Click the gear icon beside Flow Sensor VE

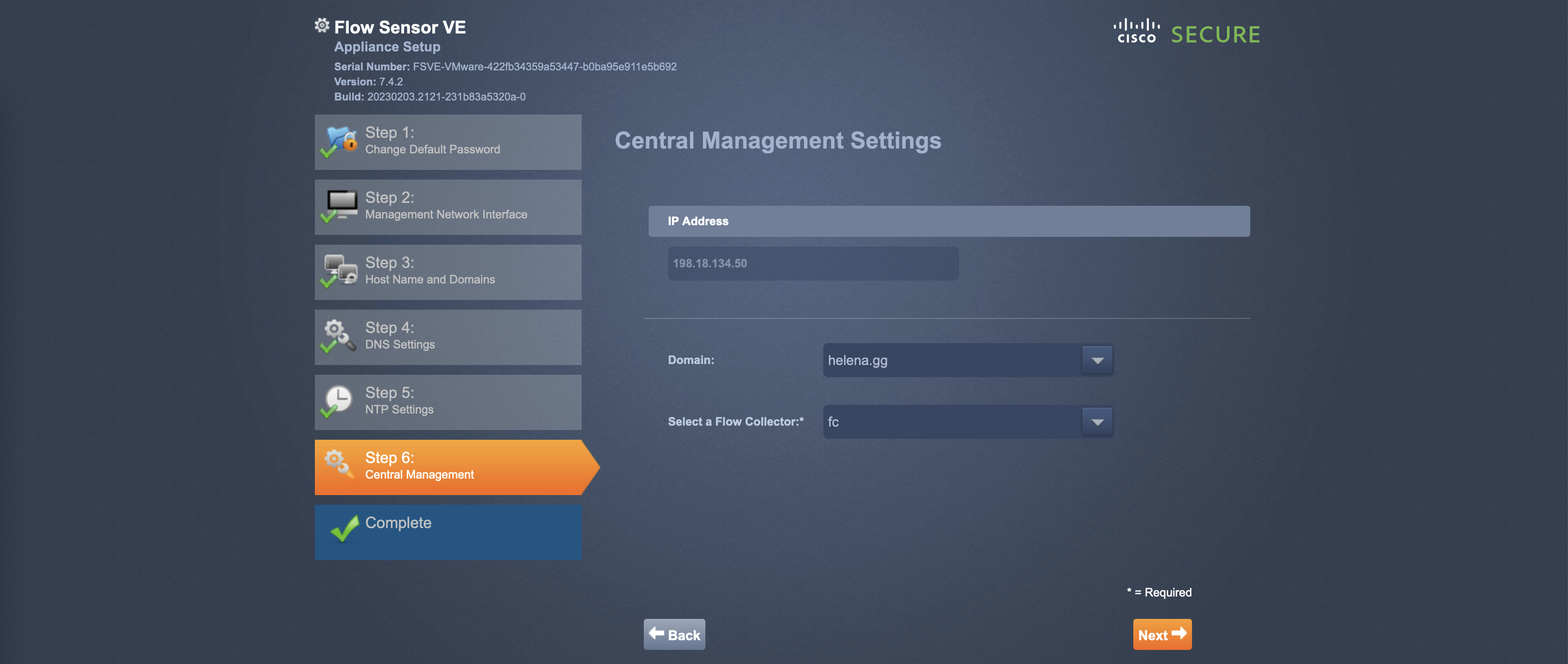[x=321, y=26]
